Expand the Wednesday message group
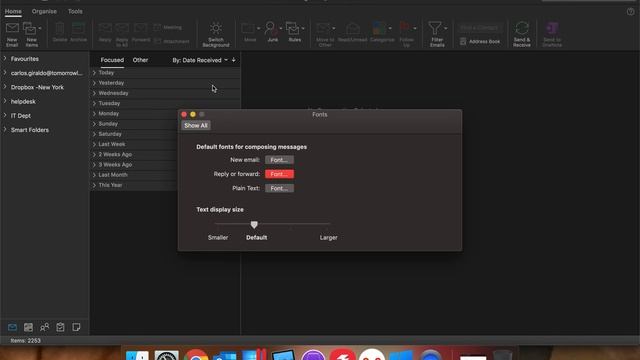 (94, 93)
